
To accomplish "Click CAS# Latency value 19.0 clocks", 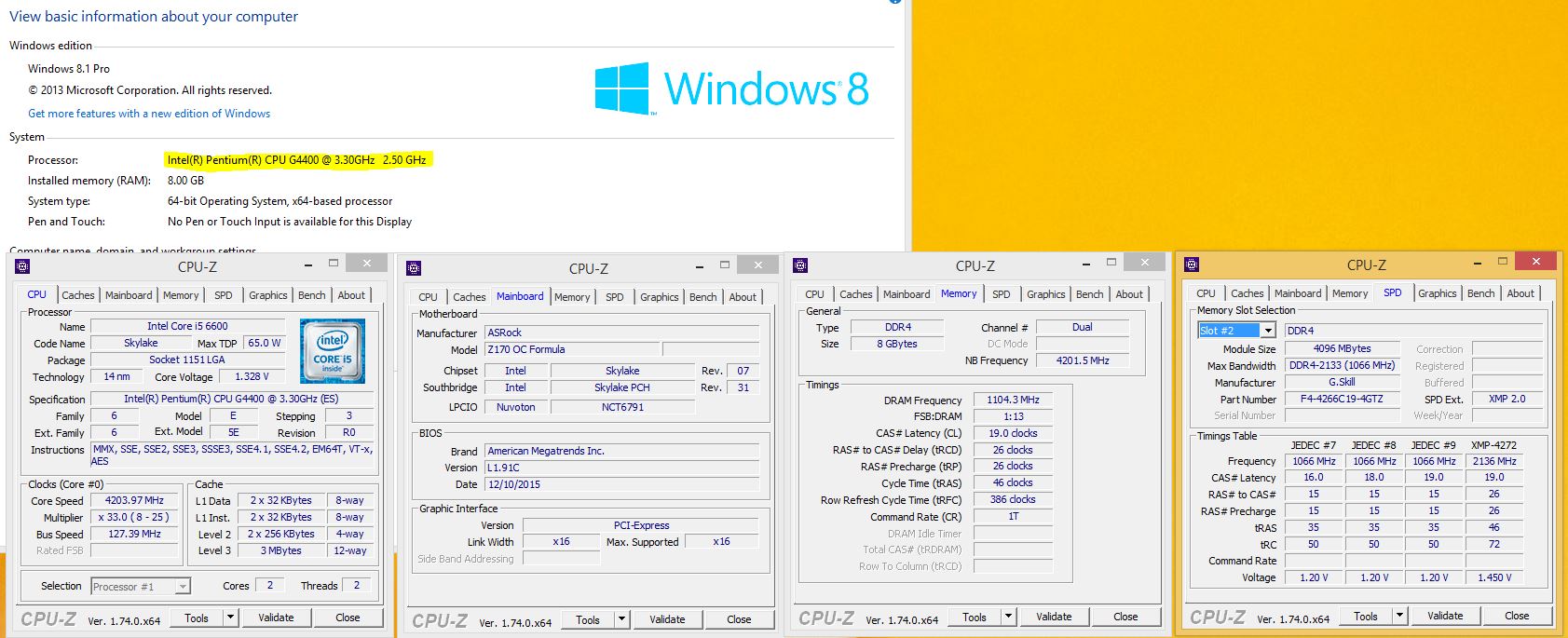I will (1013, 433).
